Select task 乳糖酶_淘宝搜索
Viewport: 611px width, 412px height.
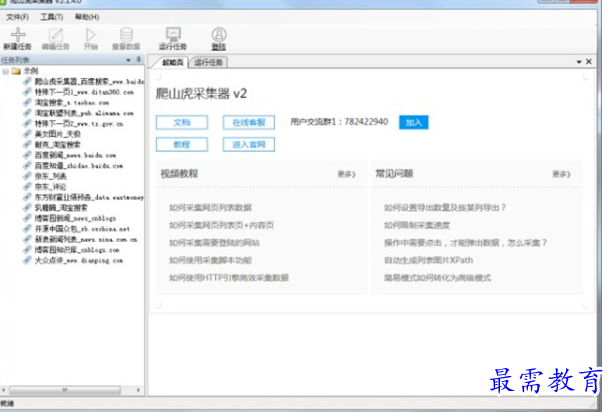(x=61, y=208)
